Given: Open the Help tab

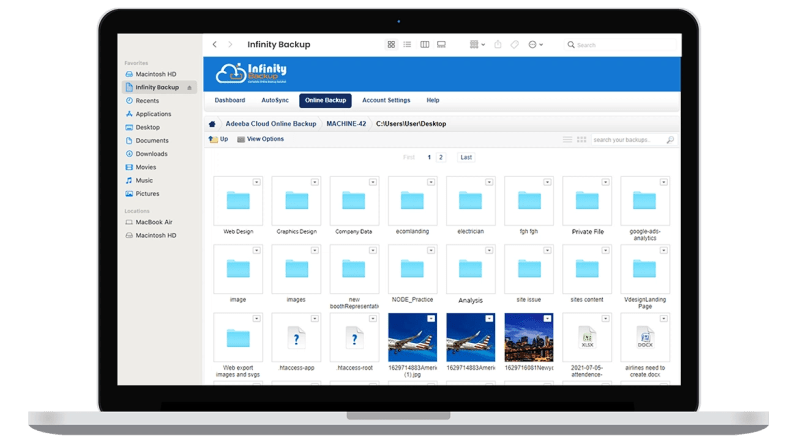Looking at the screenshot, I should point(433,100).
